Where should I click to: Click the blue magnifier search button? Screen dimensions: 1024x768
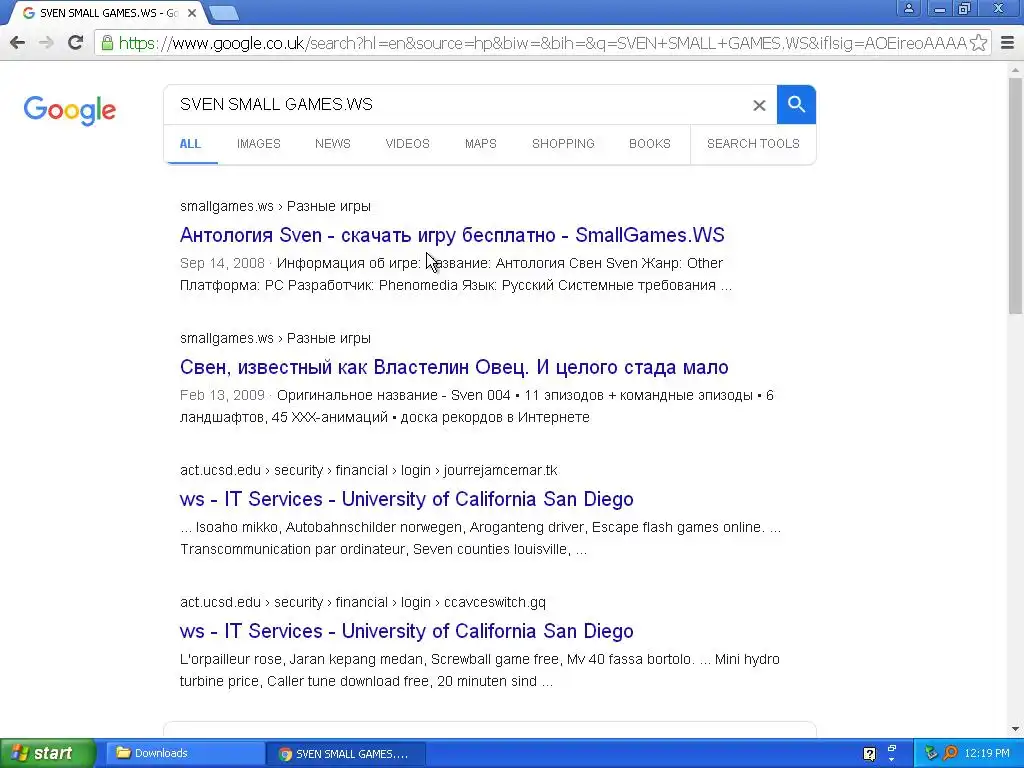[796, 104]
